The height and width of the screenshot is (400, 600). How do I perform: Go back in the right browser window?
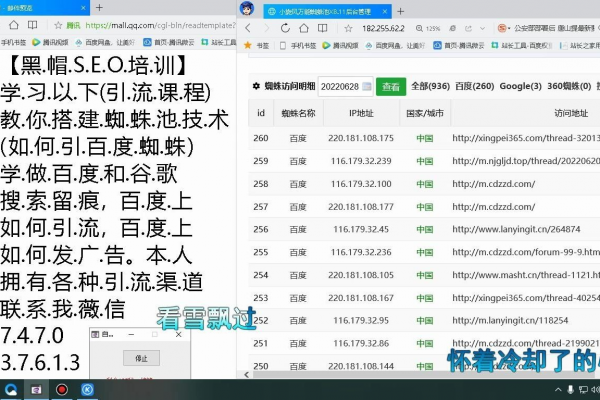[x=248, y=28]
